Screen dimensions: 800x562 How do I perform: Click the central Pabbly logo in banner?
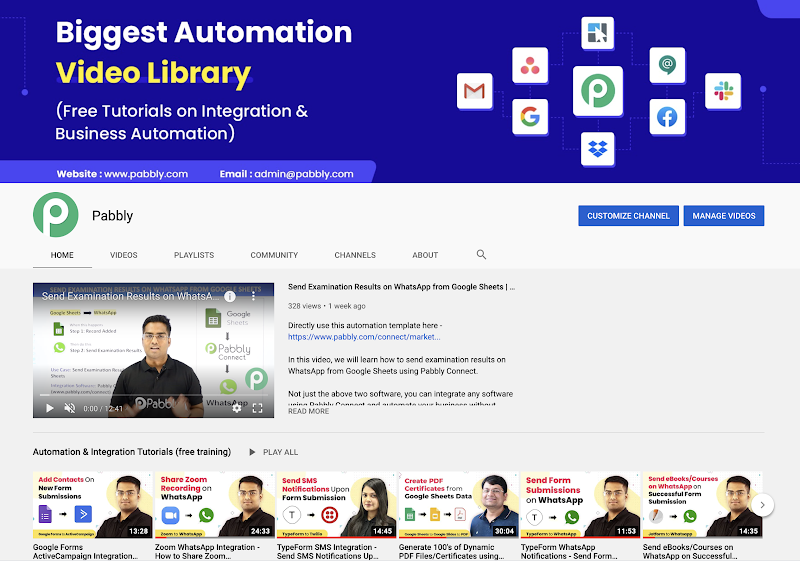pos(598,91)
